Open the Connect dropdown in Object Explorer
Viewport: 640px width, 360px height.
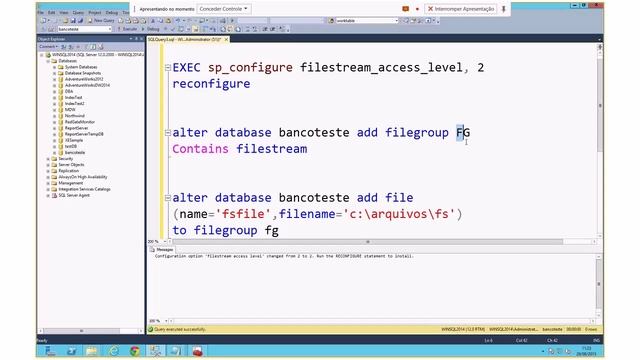[49, 47]
